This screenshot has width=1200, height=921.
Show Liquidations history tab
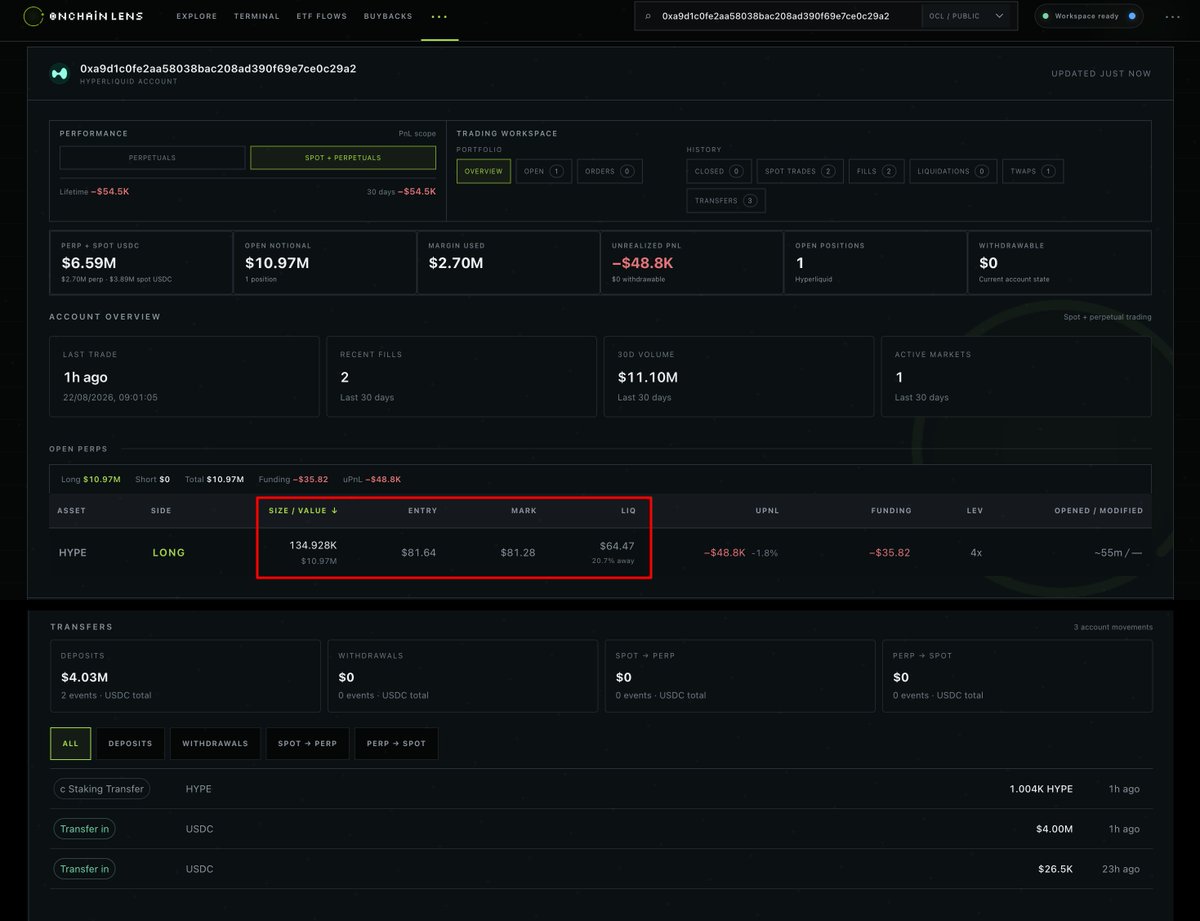click(953, 171)
